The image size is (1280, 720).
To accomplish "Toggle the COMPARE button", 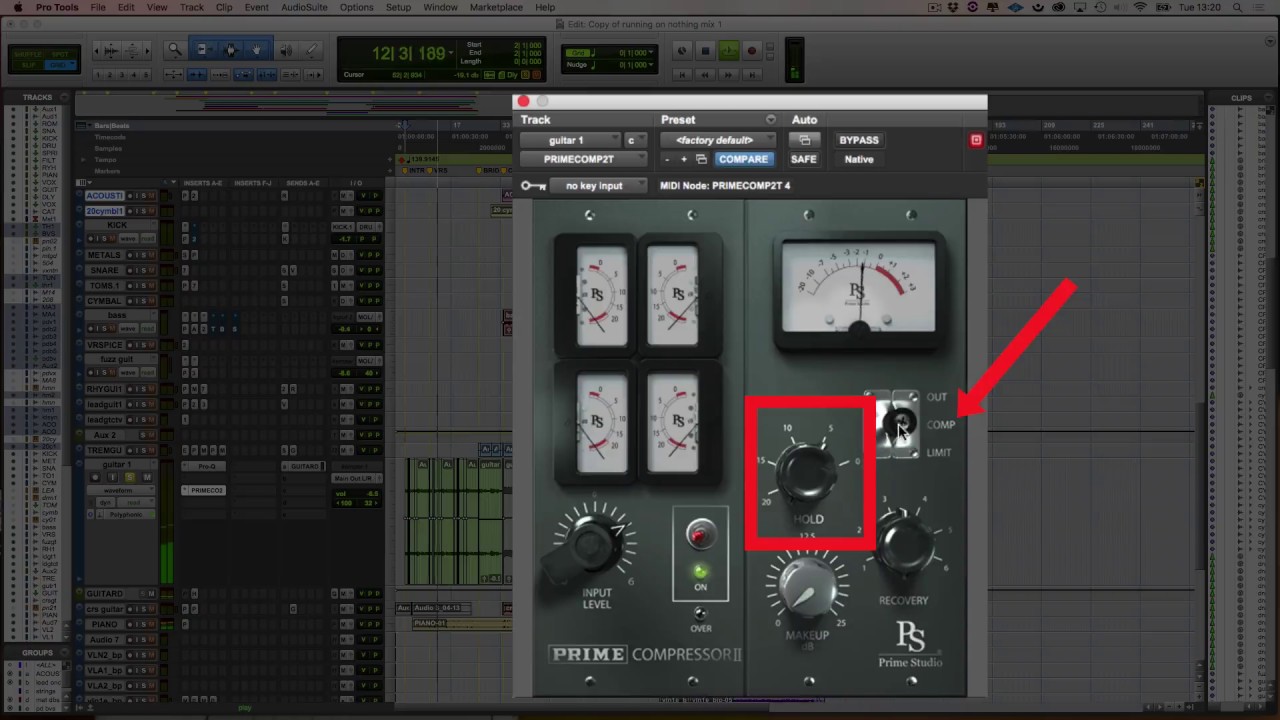I will point(743,159).
